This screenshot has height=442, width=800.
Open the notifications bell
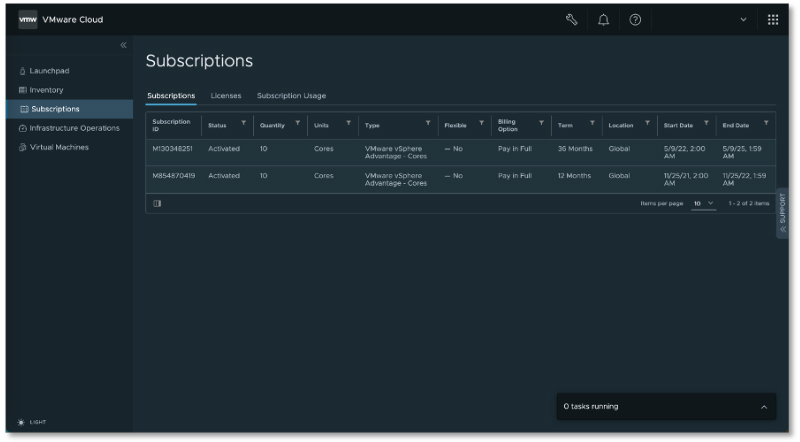point(603,20)
